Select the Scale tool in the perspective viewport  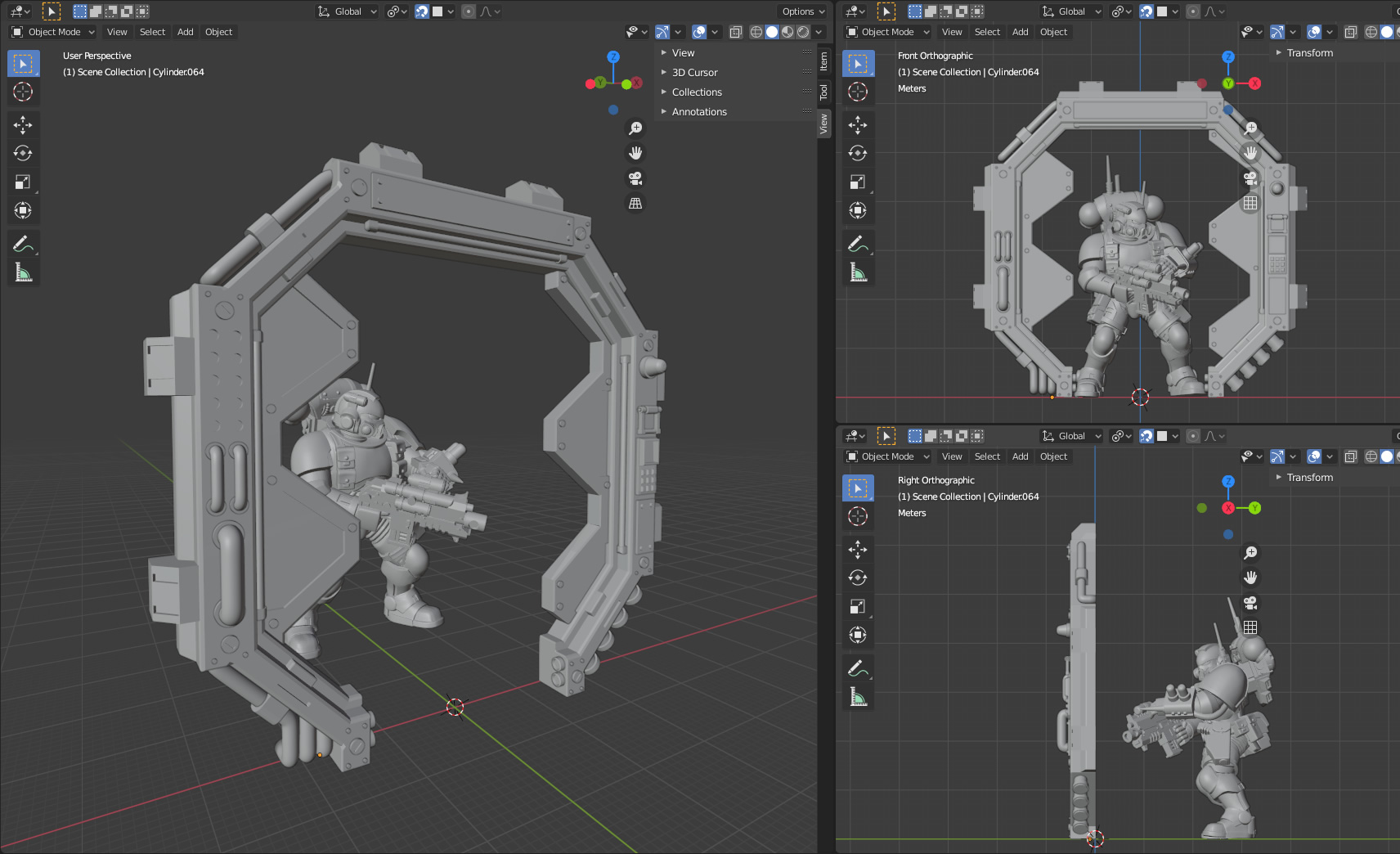click(23, 182)
